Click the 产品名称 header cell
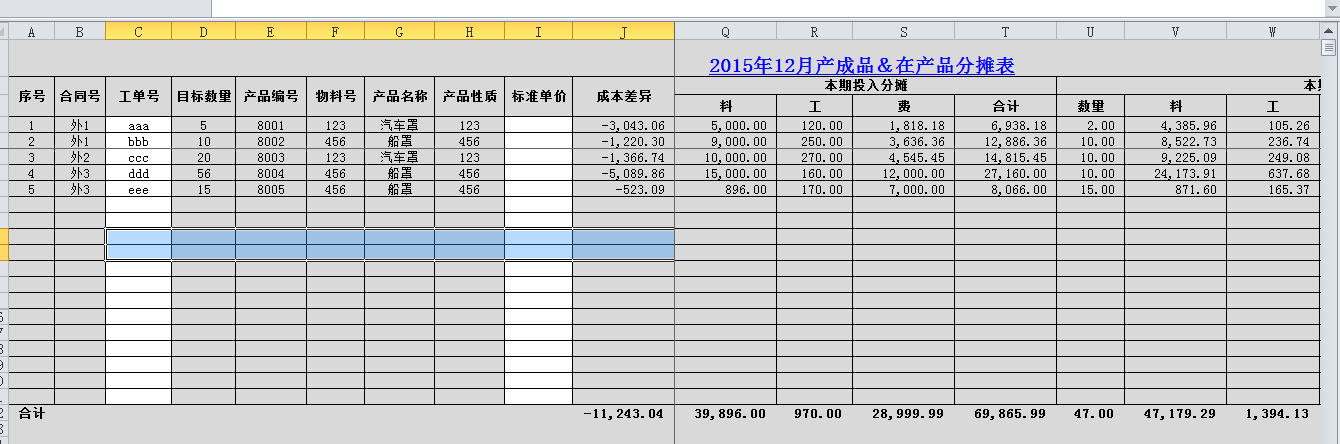1340x444 pixels. (399, 97)
